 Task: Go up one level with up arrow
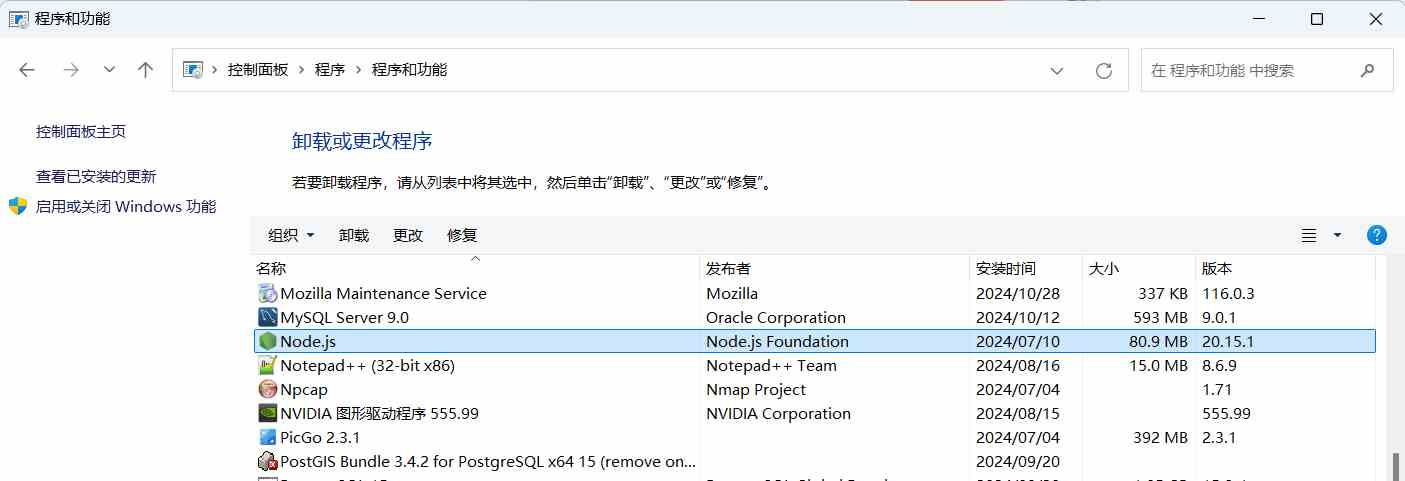point(146,69)
